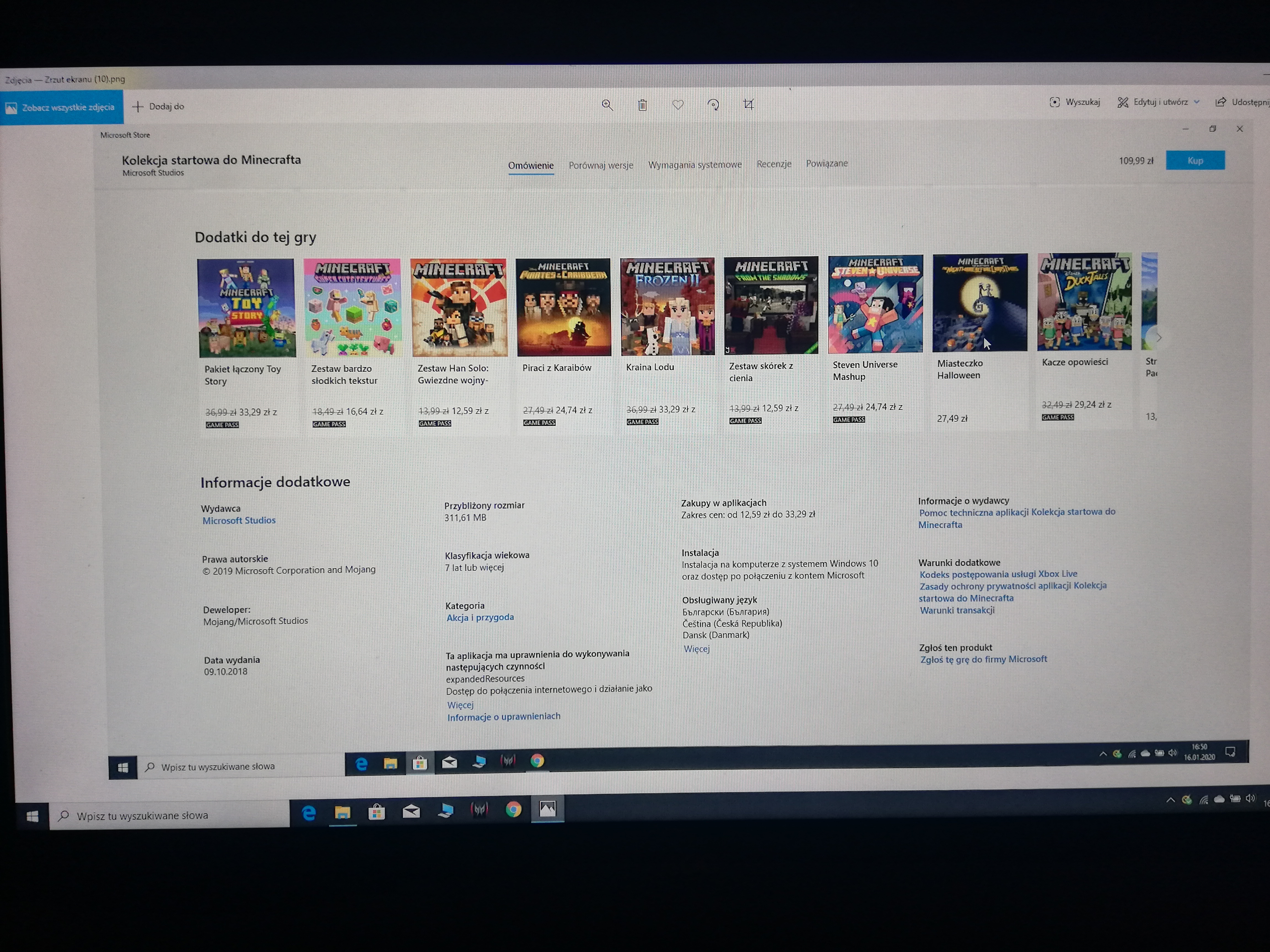This screenshot has height=952, width=1270.
Task: Rotate the image using the rotate icon
Action: [713, 104]
